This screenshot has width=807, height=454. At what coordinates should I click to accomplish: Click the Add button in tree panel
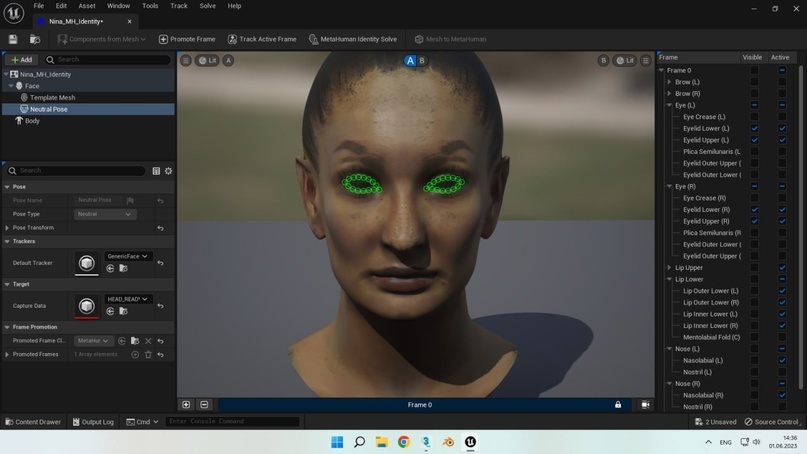[22, 60]
